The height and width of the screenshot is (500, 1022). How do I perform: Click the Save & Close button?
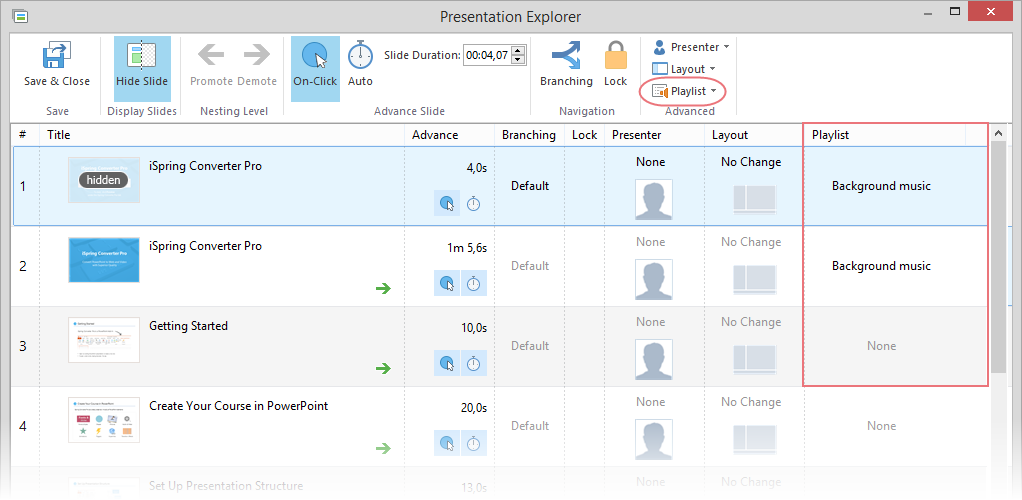[x=57, y=65]
